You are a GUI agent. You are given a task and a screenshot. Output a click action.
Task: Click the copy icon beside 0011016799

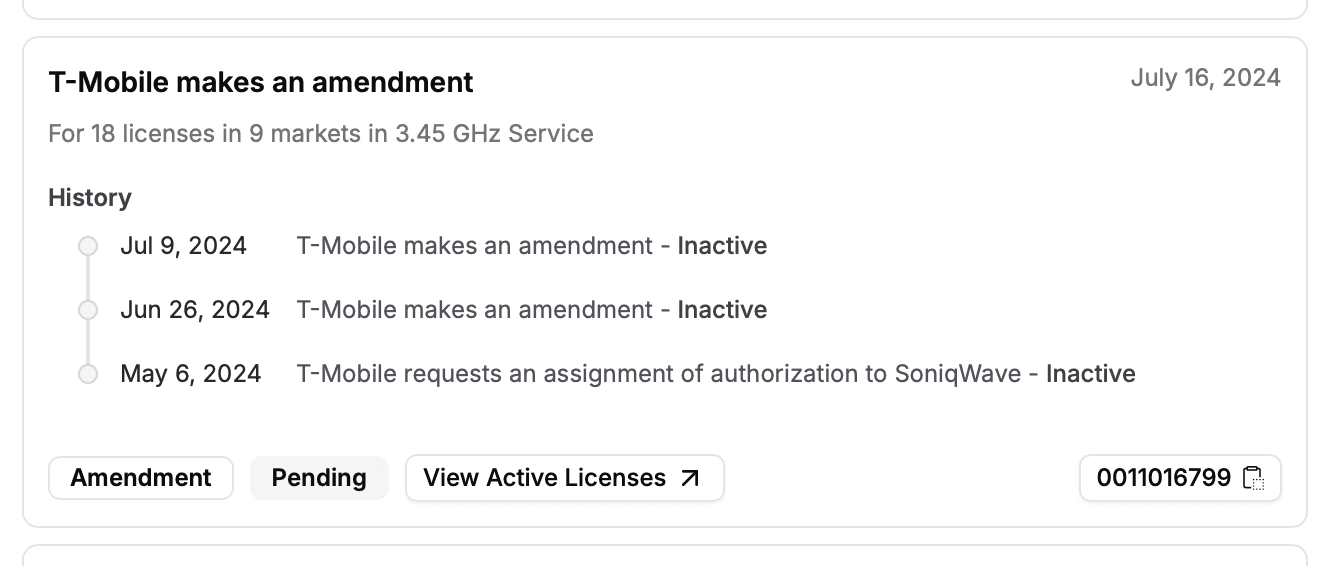point(1253,478)
